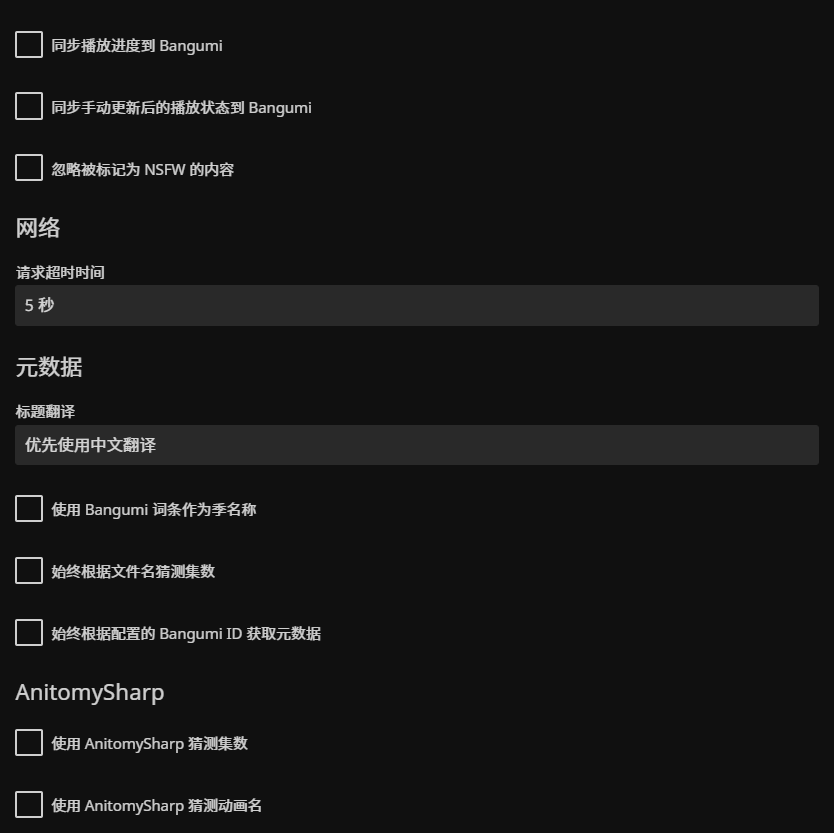点击「元数据」分区标题
Viewport: 834px width, 833px height.
[48, 367]
